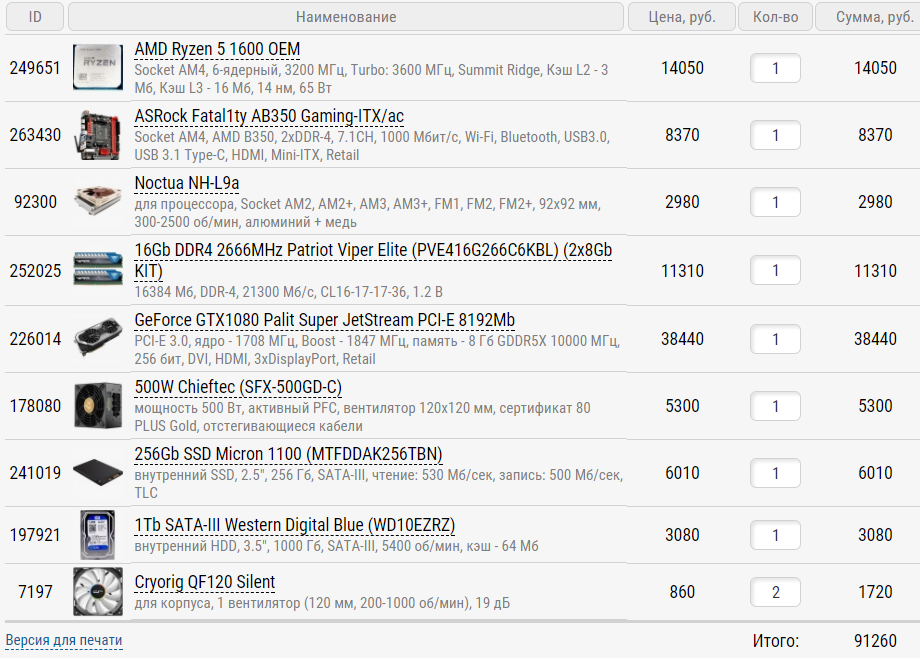Viewport: 920px width, 658px height.
Task: Click the total sum value 91260
Action: [x=875, y=640]
